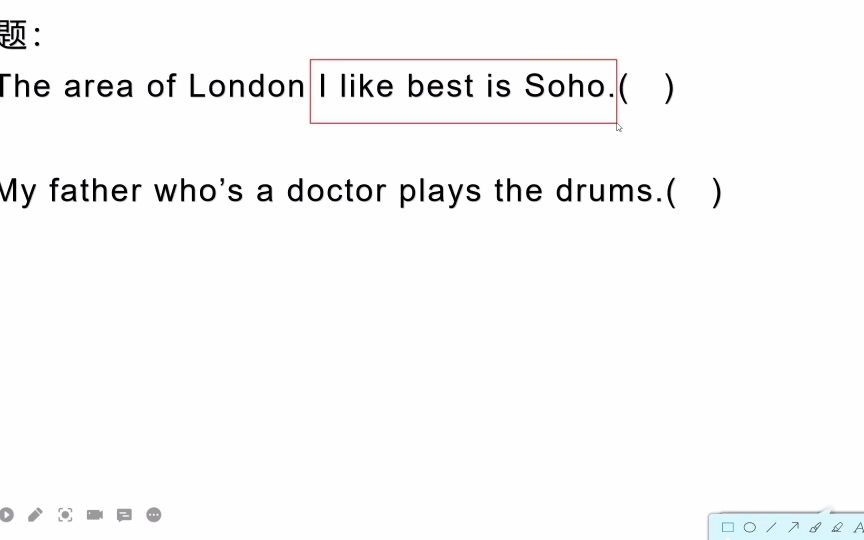Select the pencil annotation tool
This screenshot has height=540, width=864.
[35, 515]
